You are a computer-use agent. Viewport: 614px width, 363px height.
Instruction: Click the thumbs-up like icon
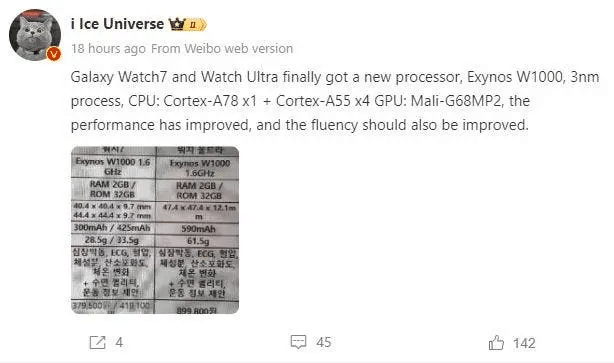tap(496, 343)
